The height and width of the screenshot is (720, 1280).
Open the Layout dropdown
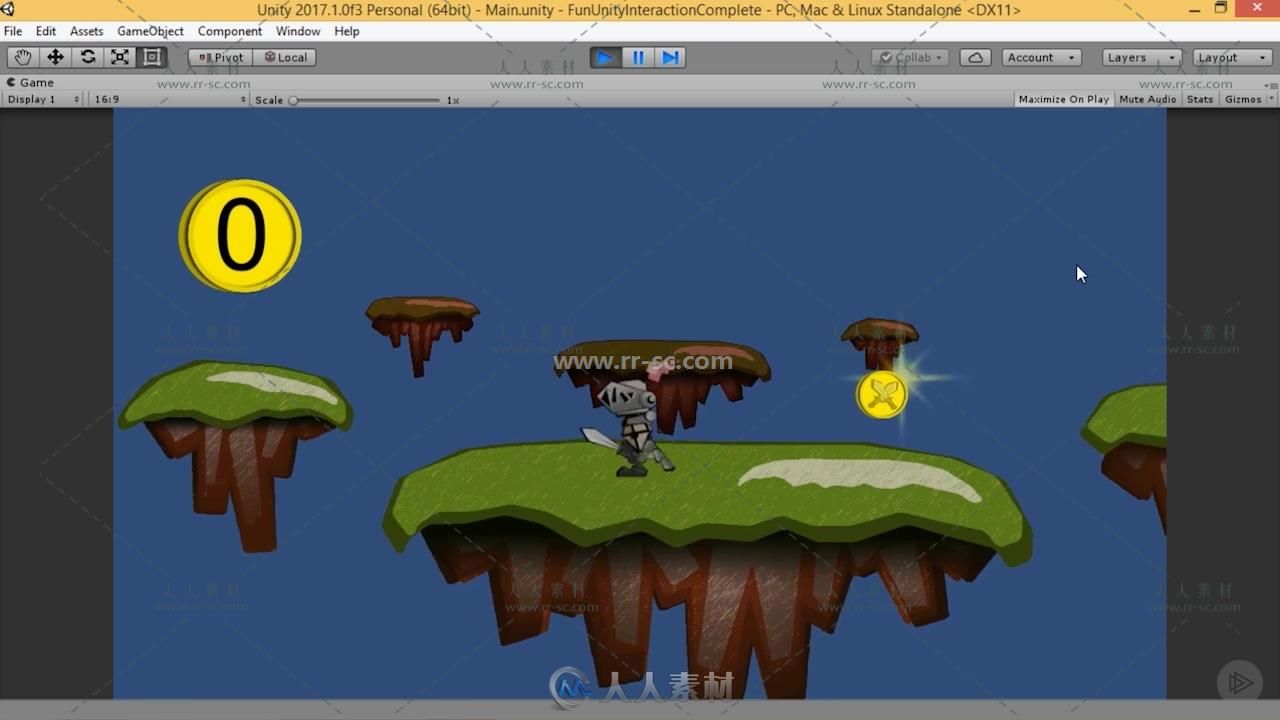1232,57
